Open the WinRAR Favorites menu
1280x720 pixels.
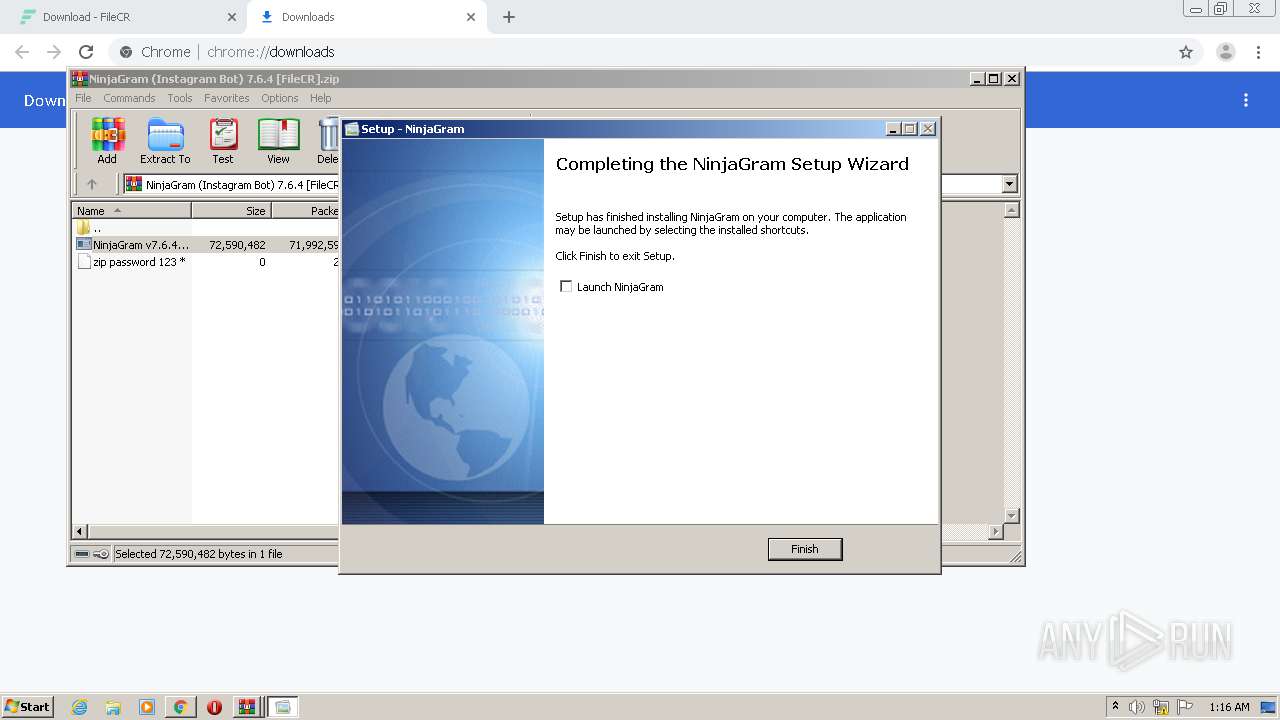pyautogui.click(x=227, y=98)
